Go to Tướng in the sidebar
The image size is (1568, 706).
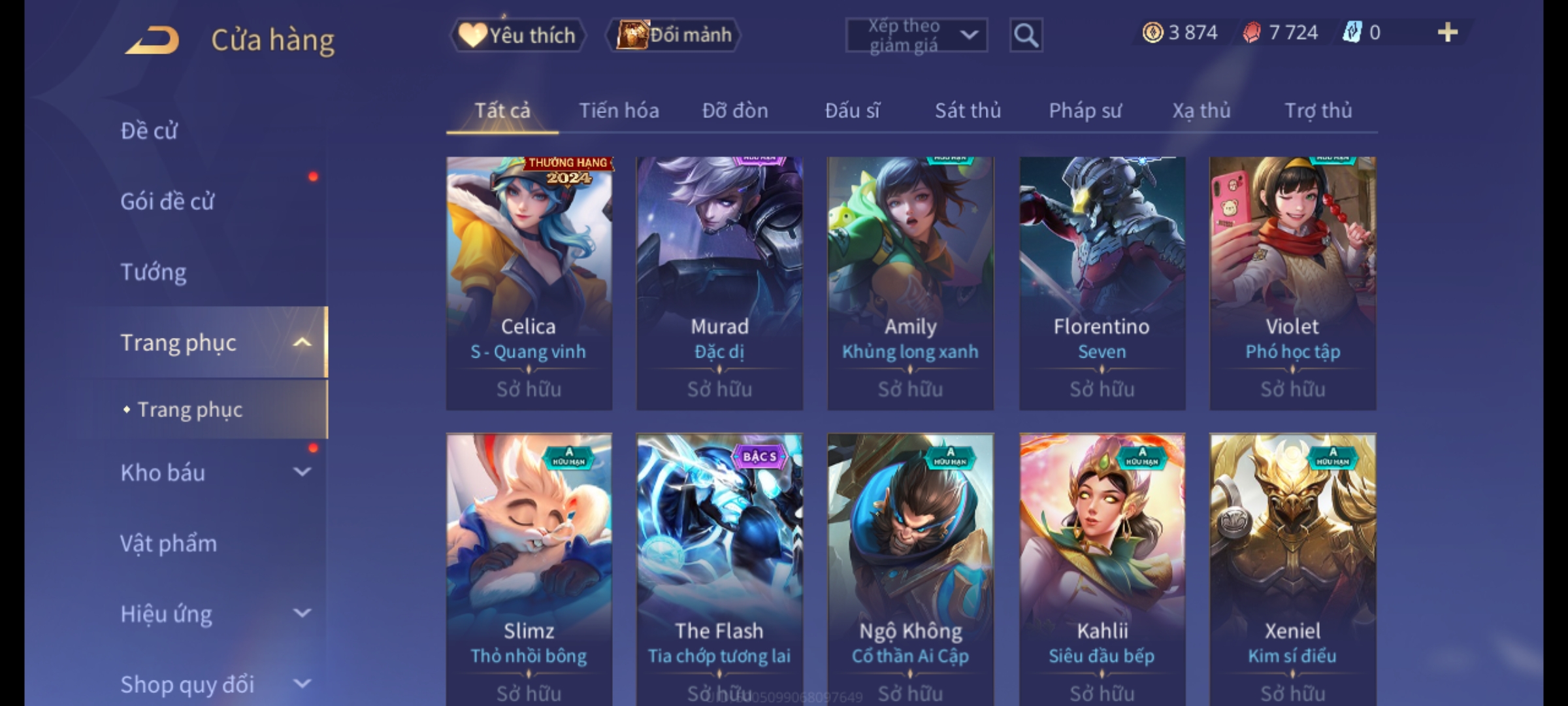(154, 272)
